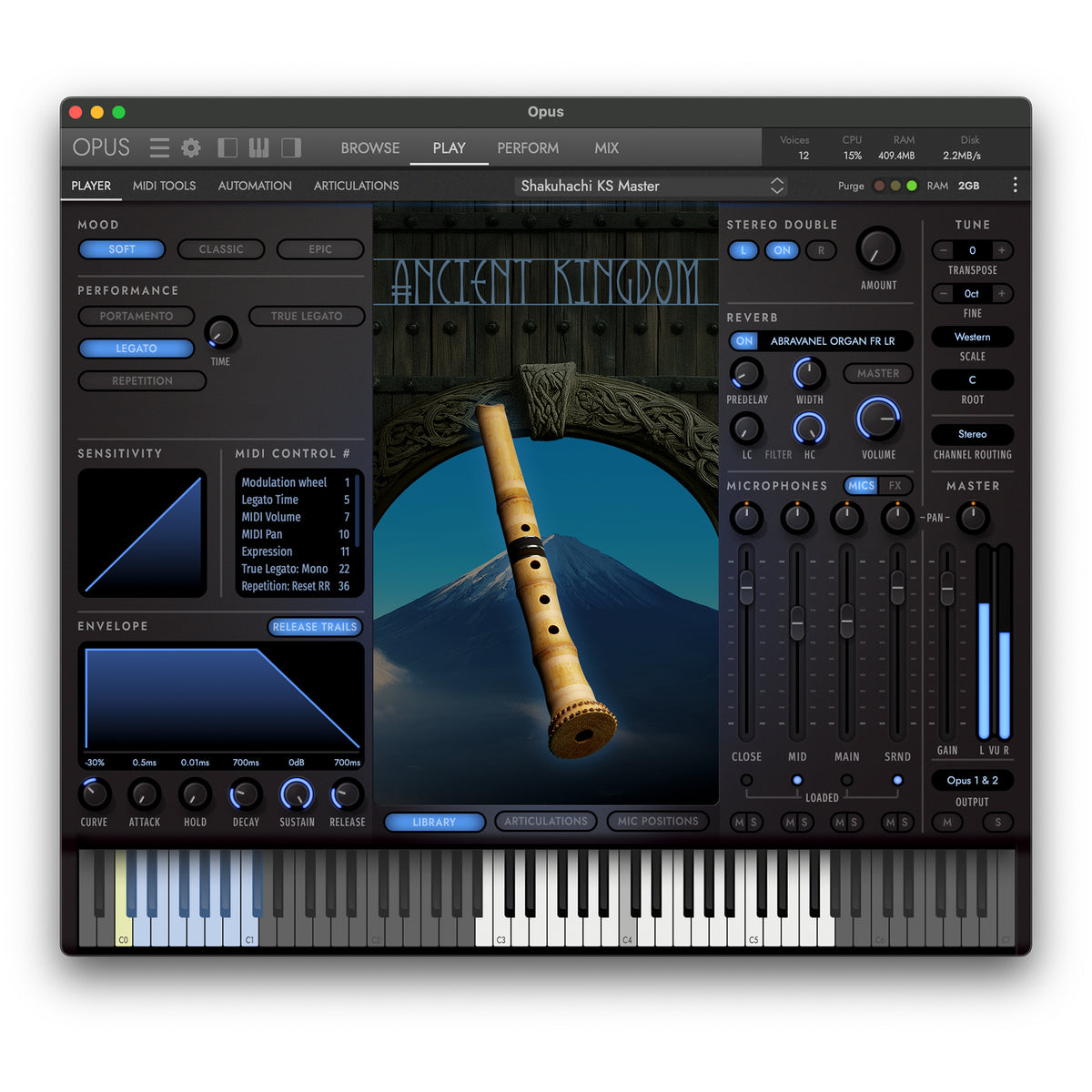Viewport: 1092px width, 1092px height.
Task: Click the envelope Sustain knob
Action: click(x=297, y=794)
